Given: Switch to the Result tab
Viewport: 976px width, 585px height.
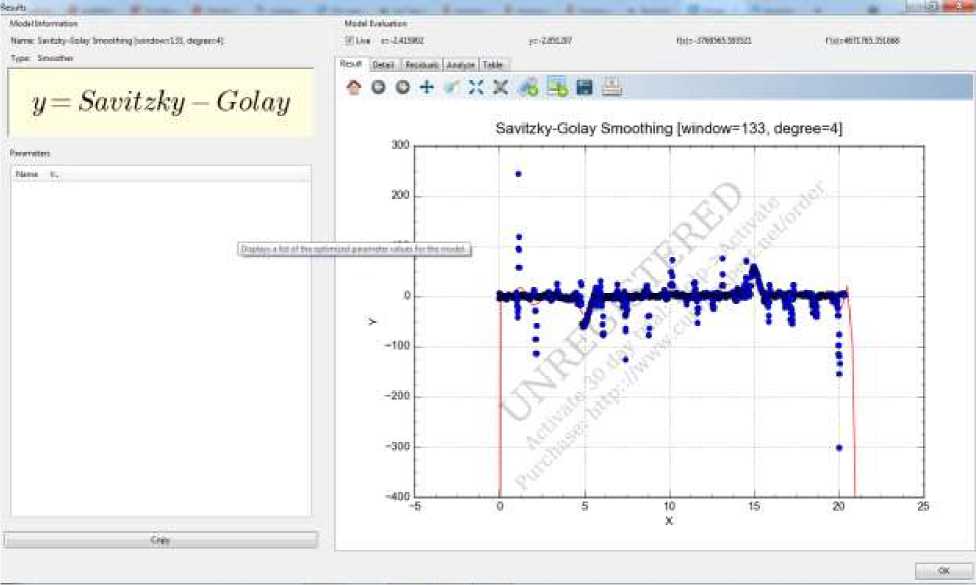Looking at the screenshot, I should pos(351,64).
